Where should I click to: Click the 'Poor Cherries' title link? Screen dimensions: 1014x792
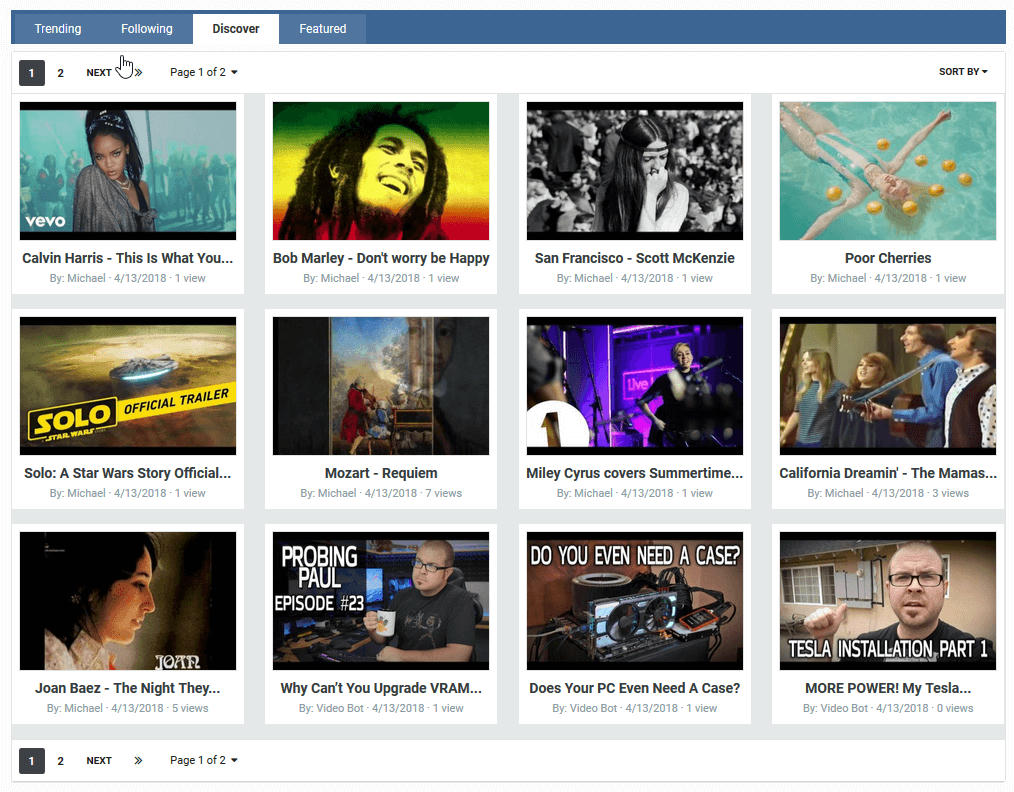(888, 258)
